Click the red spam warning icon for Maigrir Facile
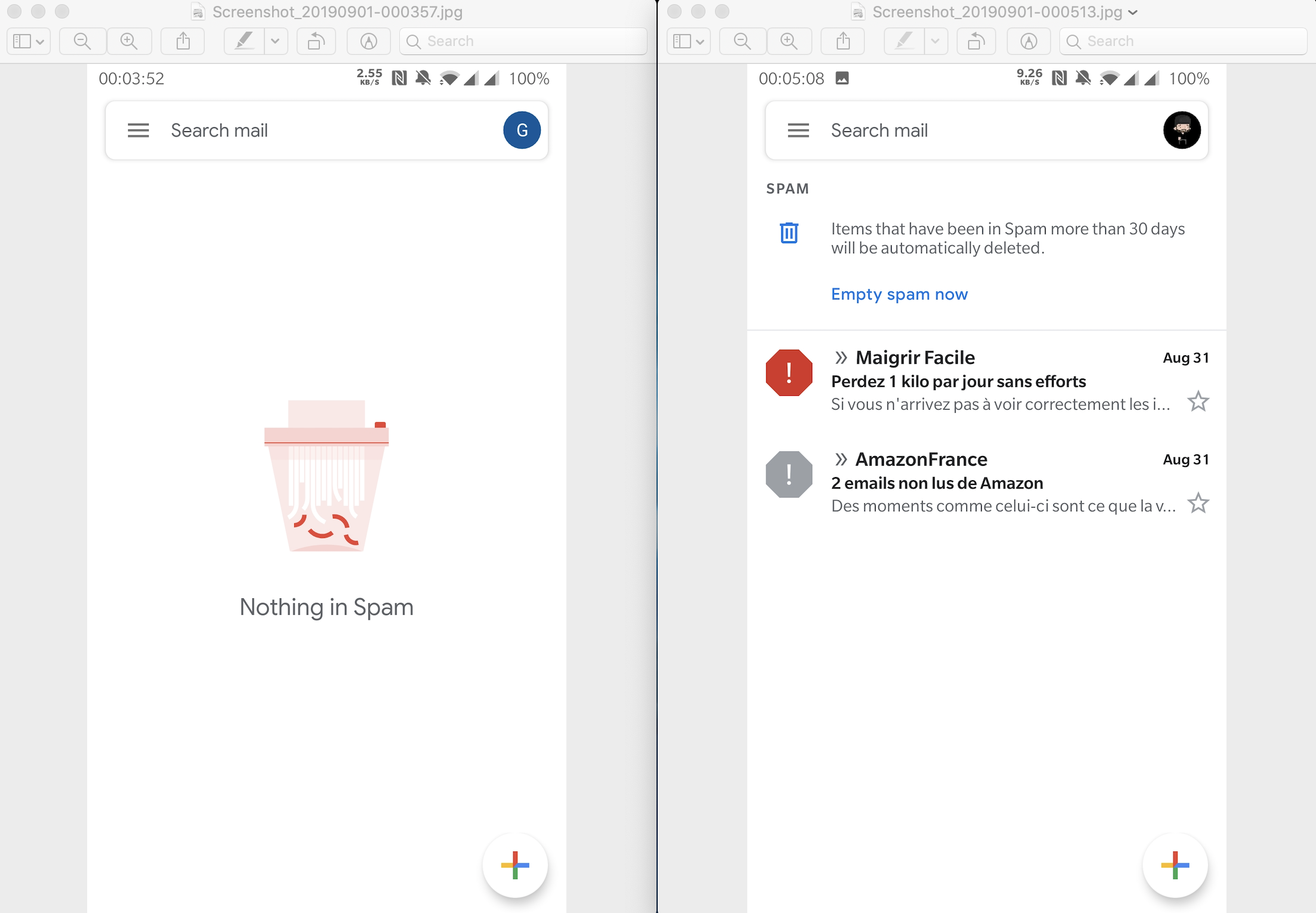1316x913 pixels. [789, 373]
